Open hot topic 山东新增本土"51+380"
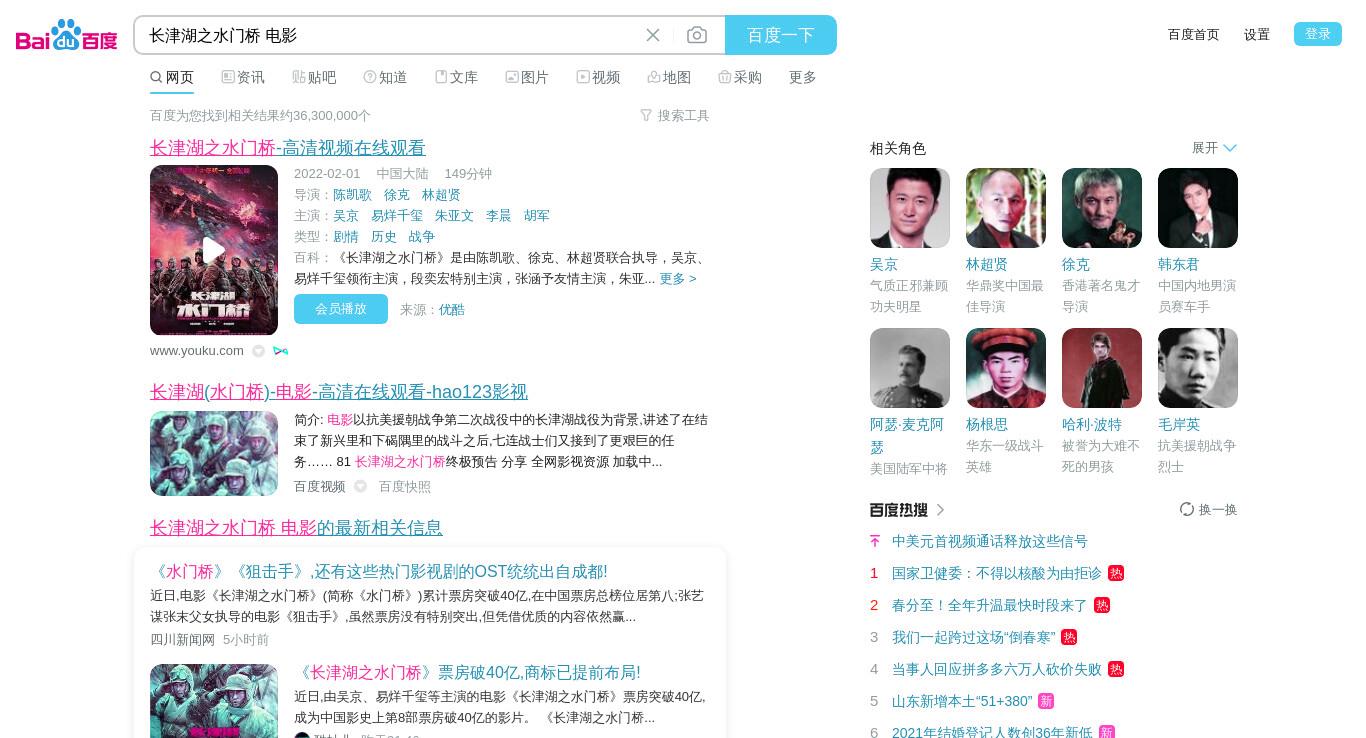1366x738 pixels. (x=962, y=701)
